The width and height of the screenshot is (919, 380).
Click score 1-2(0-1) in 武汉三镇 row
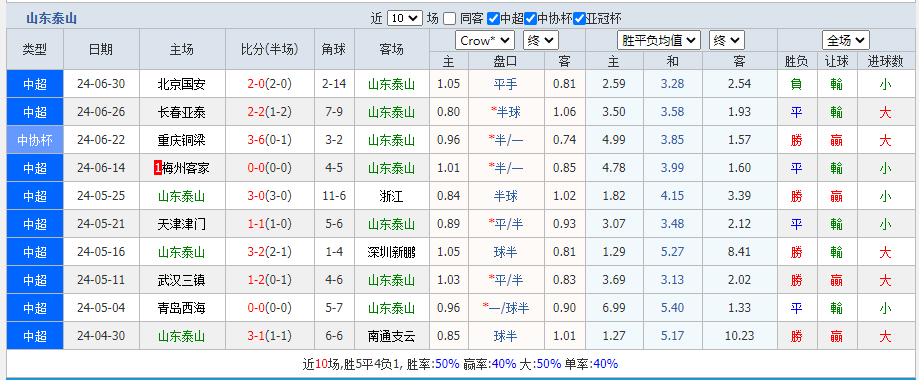coord(270,280)
